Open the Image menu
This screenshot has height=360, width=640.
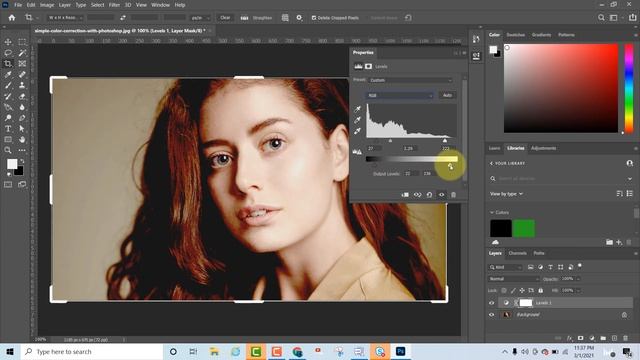[47, 5]
